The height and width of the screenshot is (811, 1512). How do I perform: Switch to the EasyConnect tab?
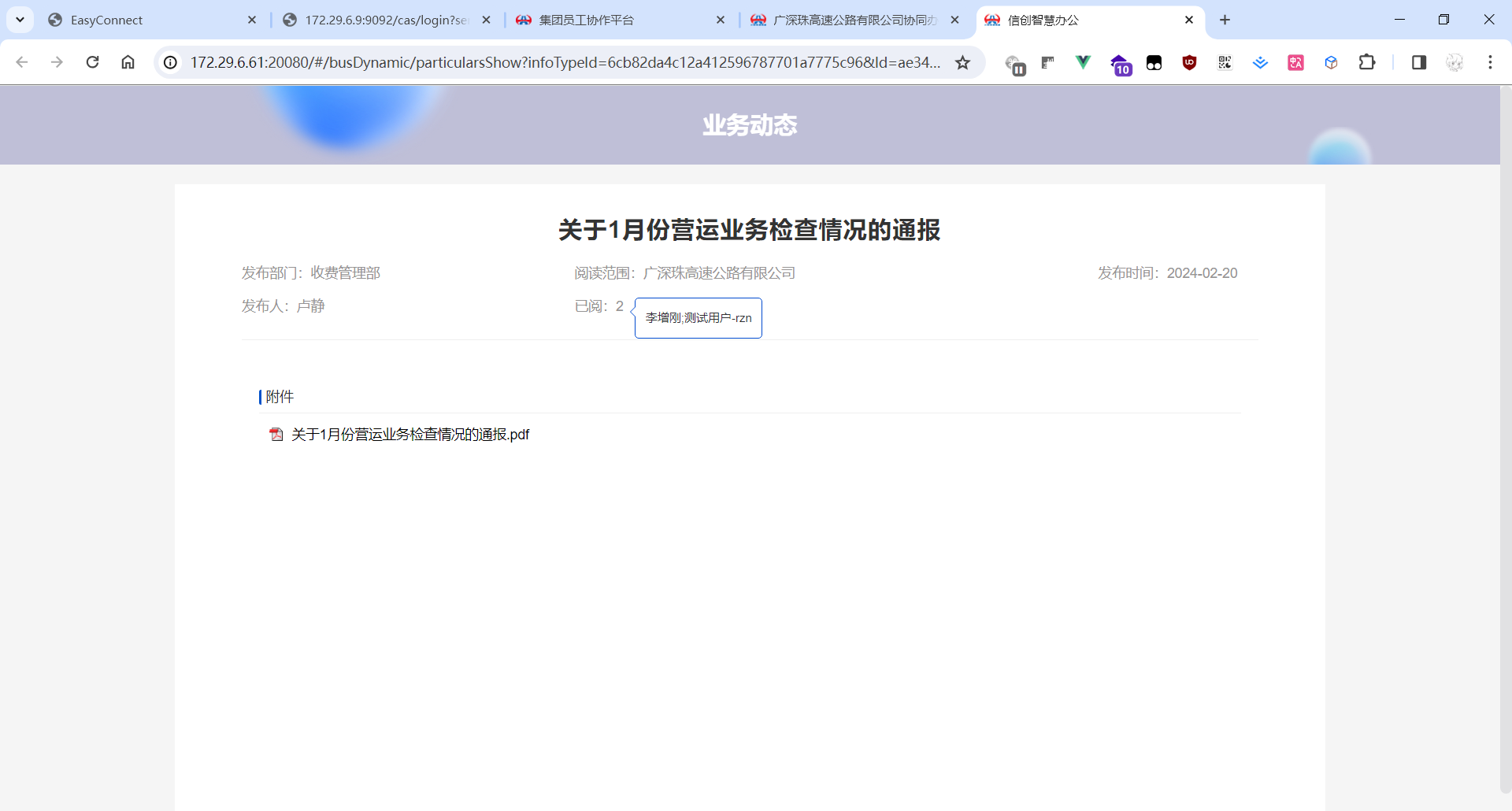(152, 20)
